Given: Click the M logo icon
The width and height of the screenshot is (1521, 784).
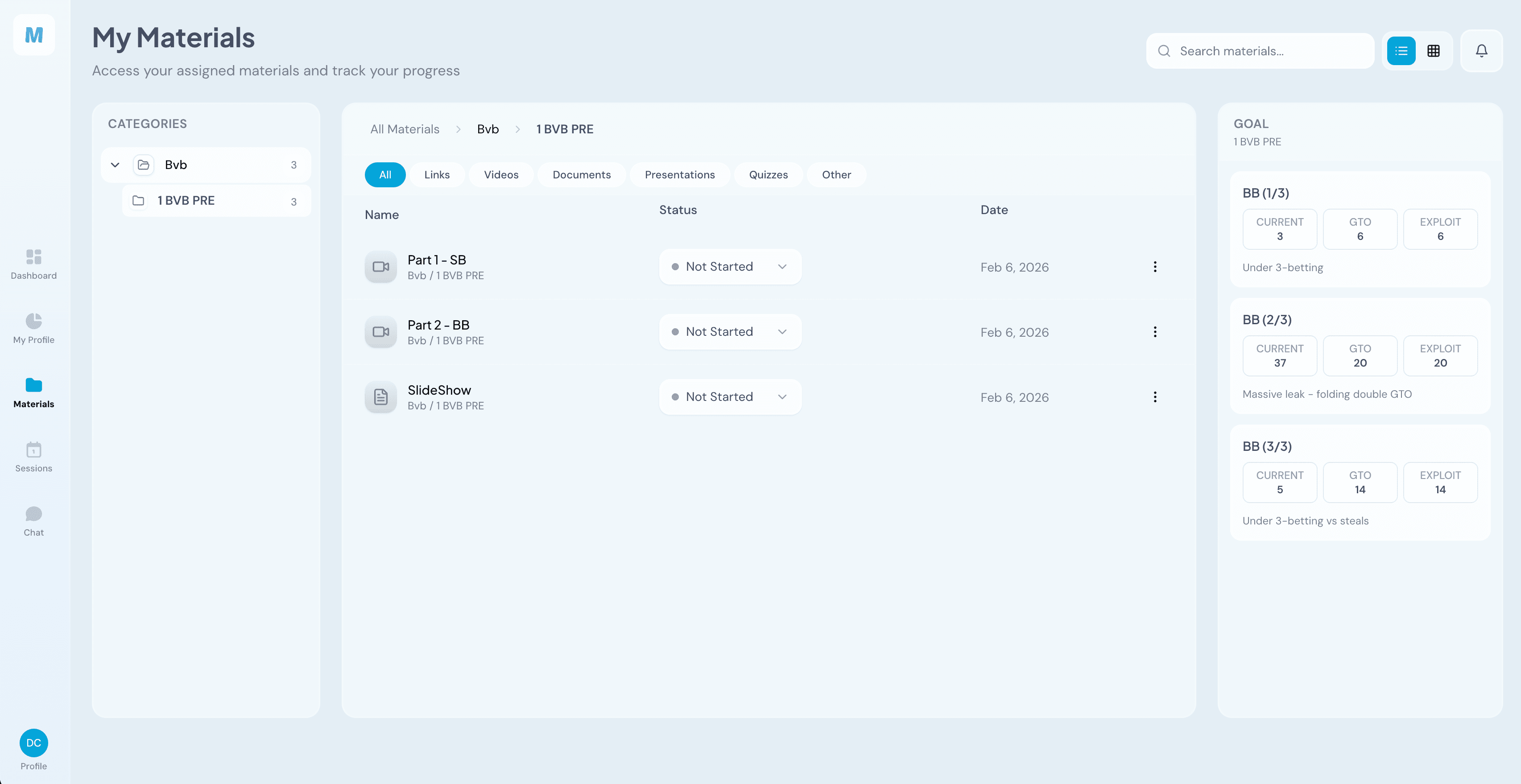Looking at the screenshot, I should (33, 35).
